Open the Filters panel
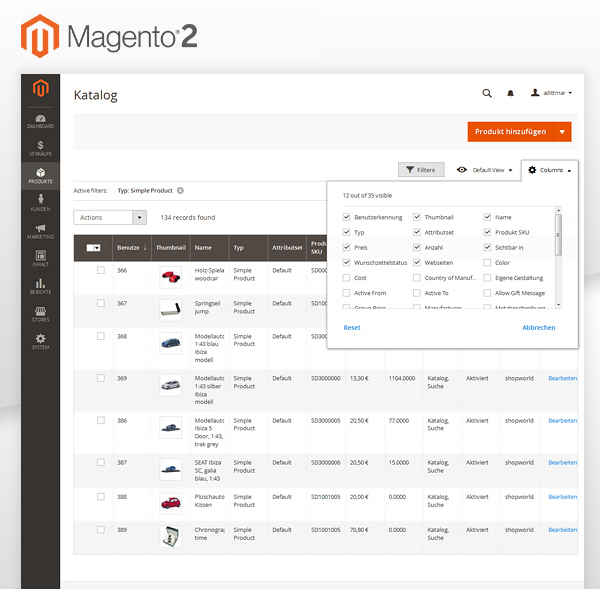This screenshot has height=589, width=600. [x=421, y=170]
